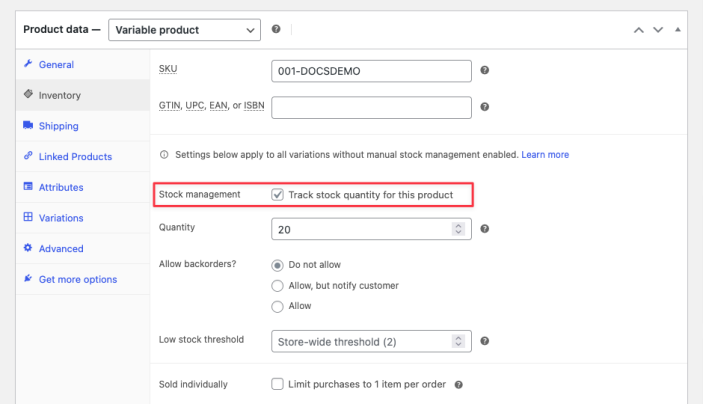Click the help icon beside Low stock threshold
The height and width of the screenshot is (404, 703).
[484, 341]
